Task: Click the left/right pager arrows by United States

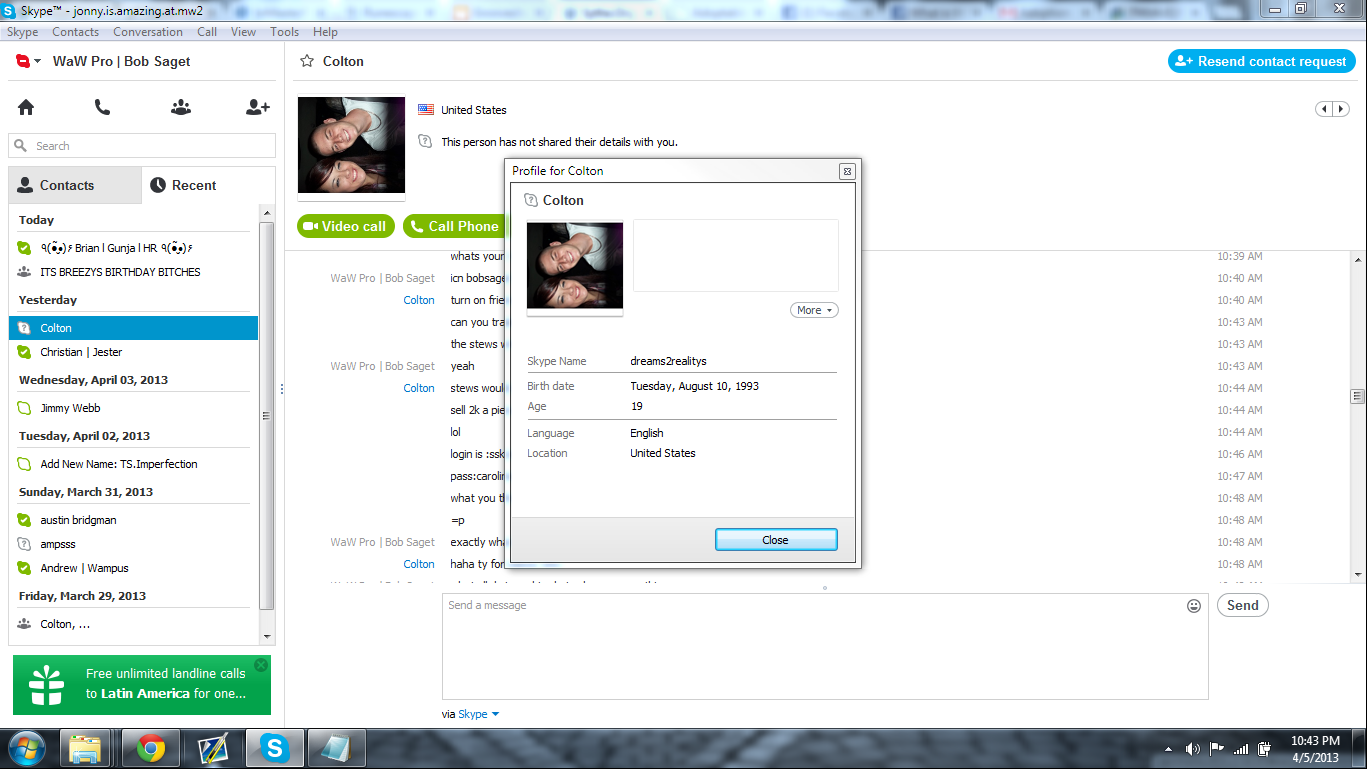Action: point(1332,109)
